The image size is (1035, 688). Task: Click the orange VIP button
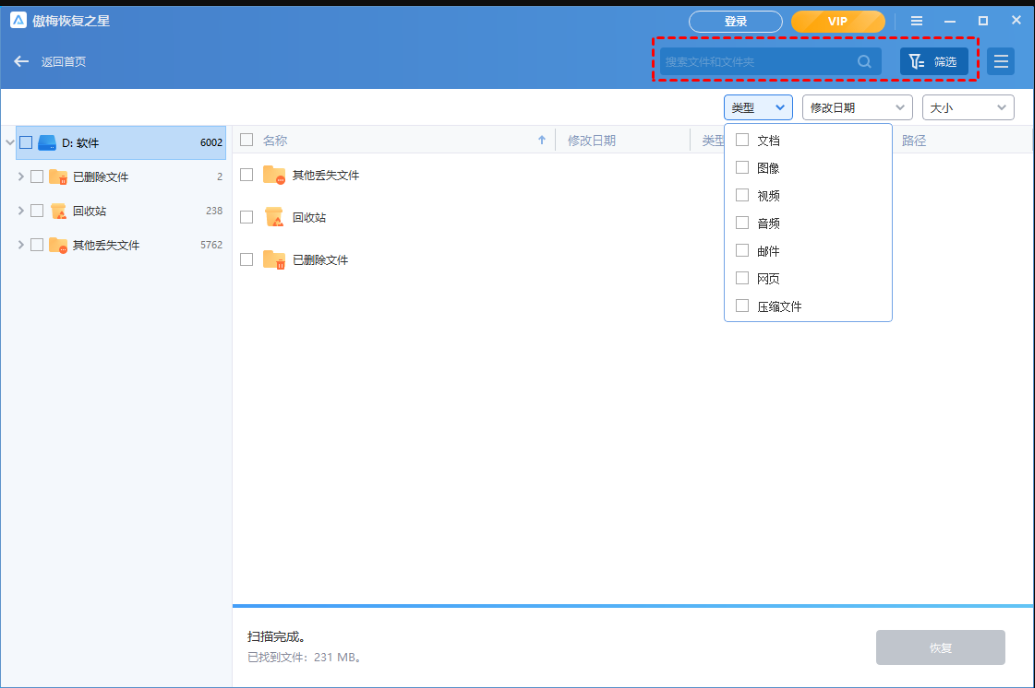tap(838, 22)
